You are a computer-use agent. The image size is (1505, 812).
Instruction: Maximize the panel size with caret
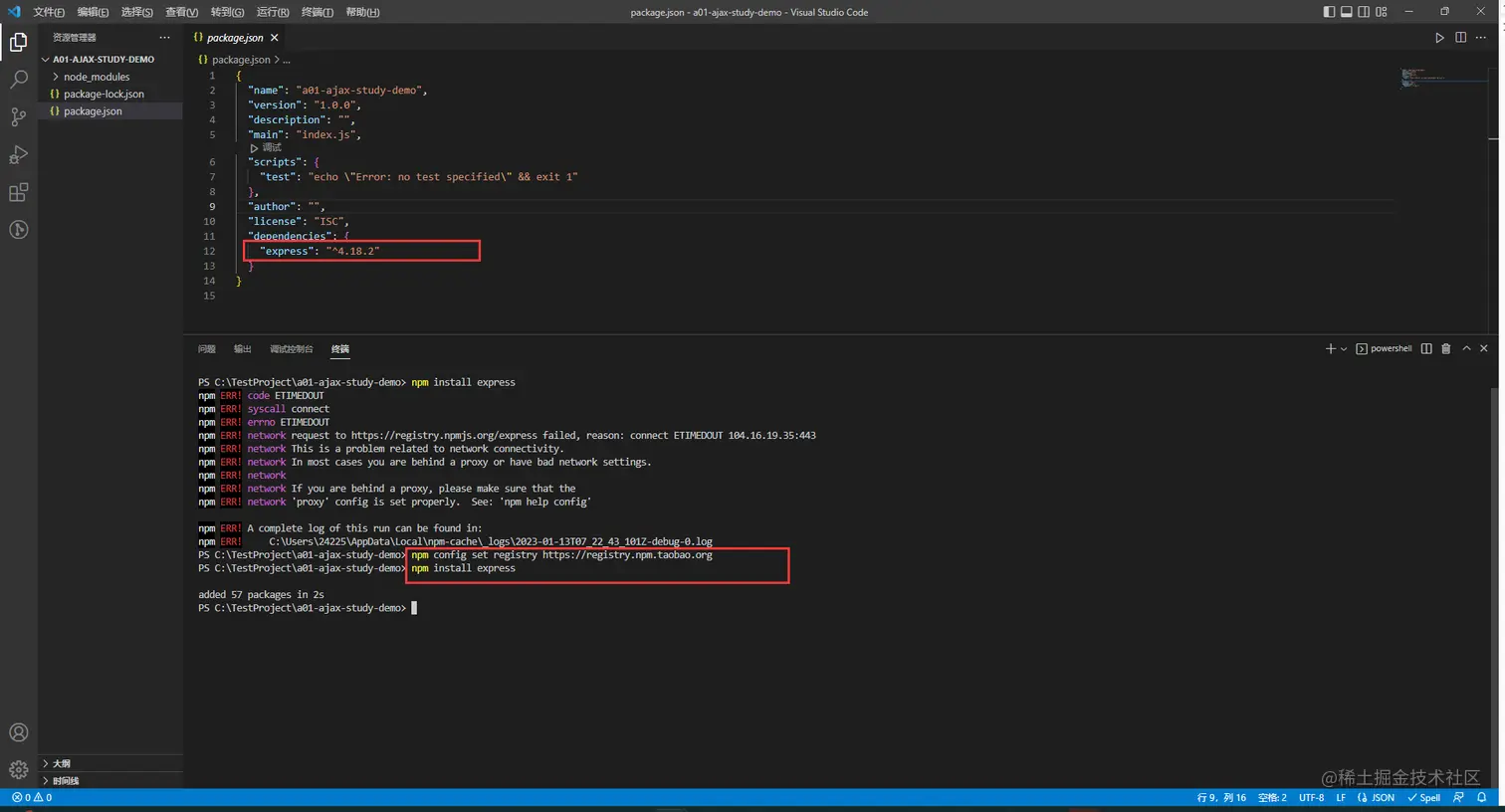pos(1466,348)
